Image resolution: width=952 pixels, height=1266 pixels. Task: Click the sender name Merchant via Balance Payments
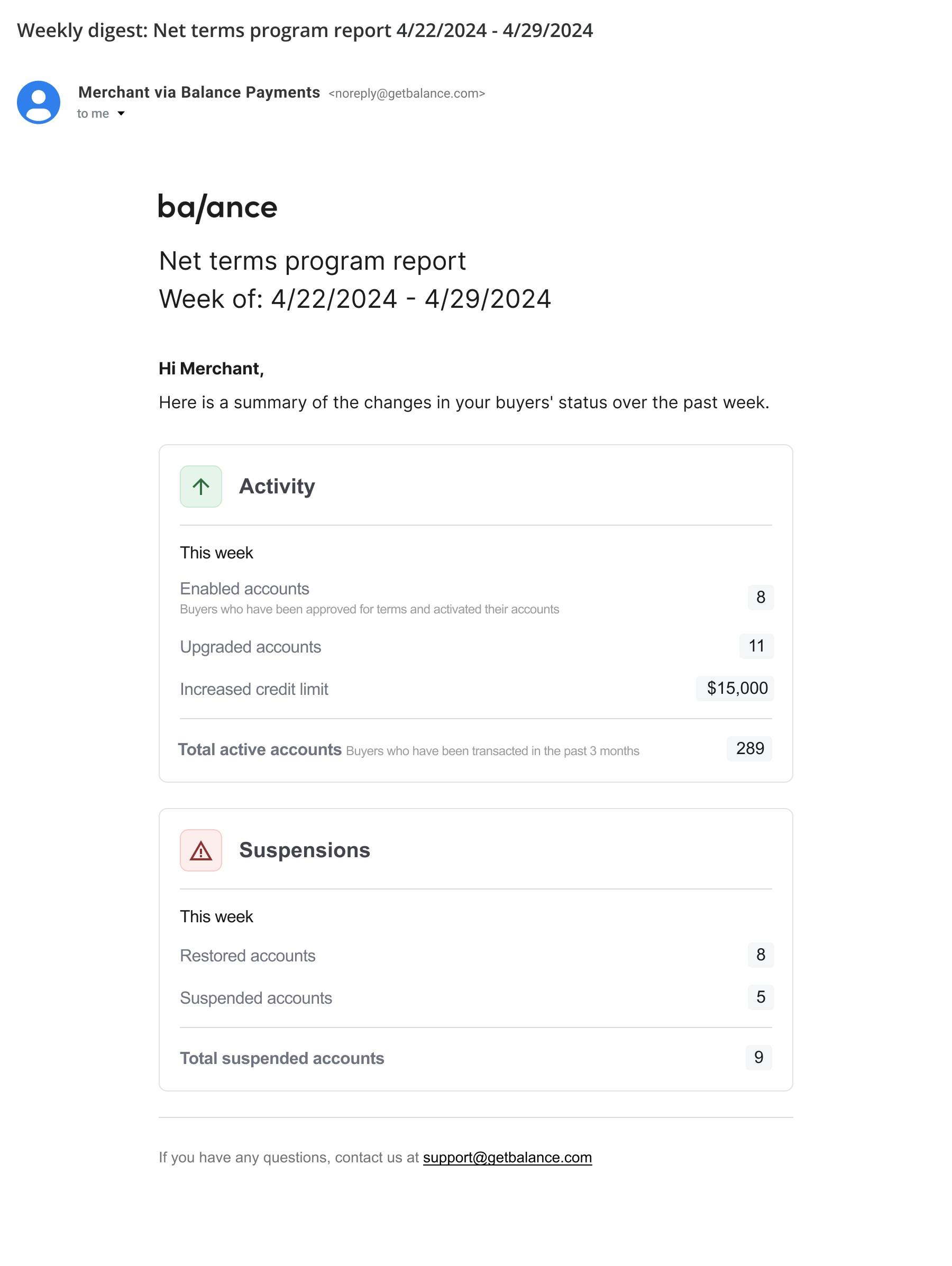coord(199,93)
